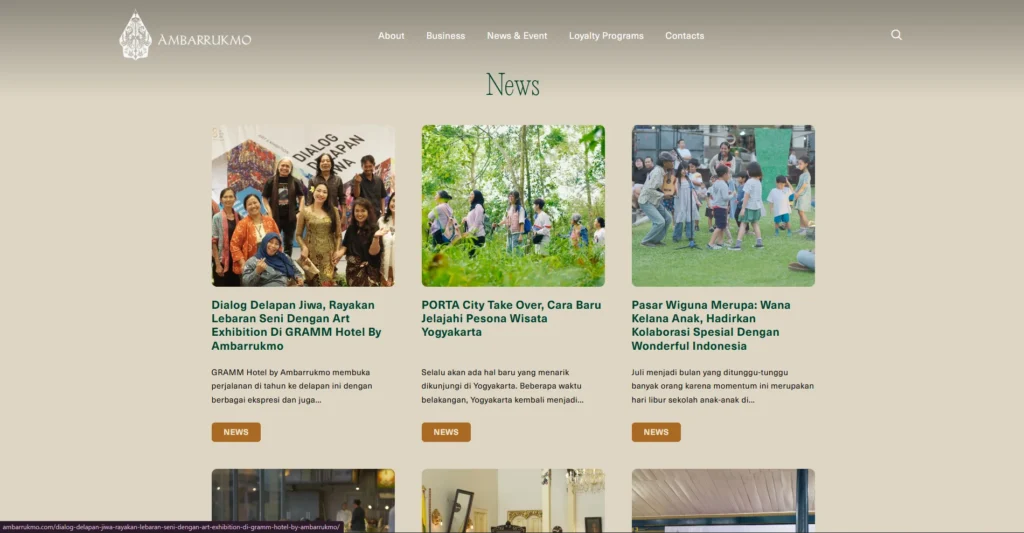Open the second-row left article thumbnail with storefront
Image resolution: width=1024 pixels, height=533 pixels.
point(303,500)
